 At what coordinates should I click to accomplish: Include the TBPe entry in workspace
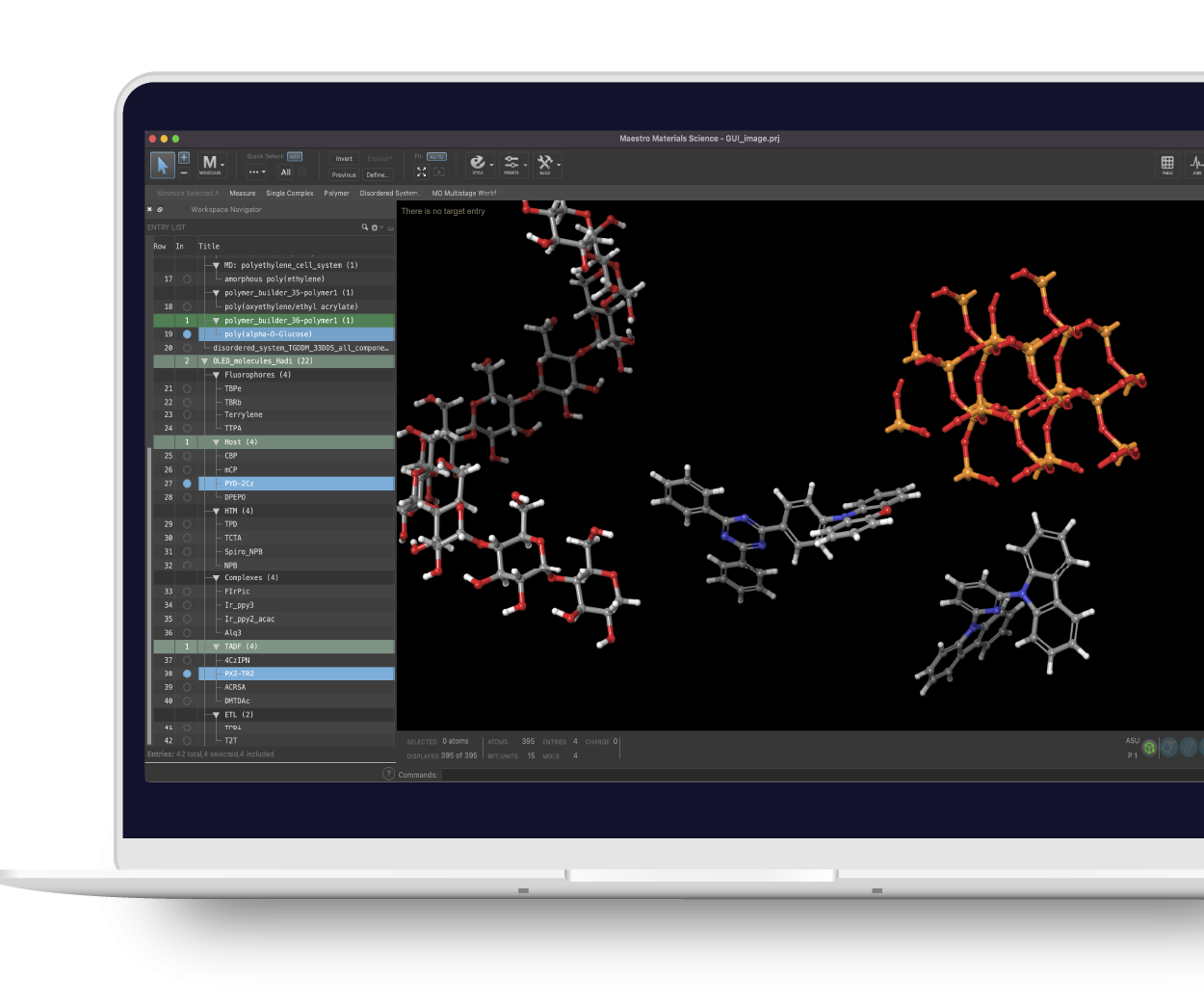coord(187,388)
